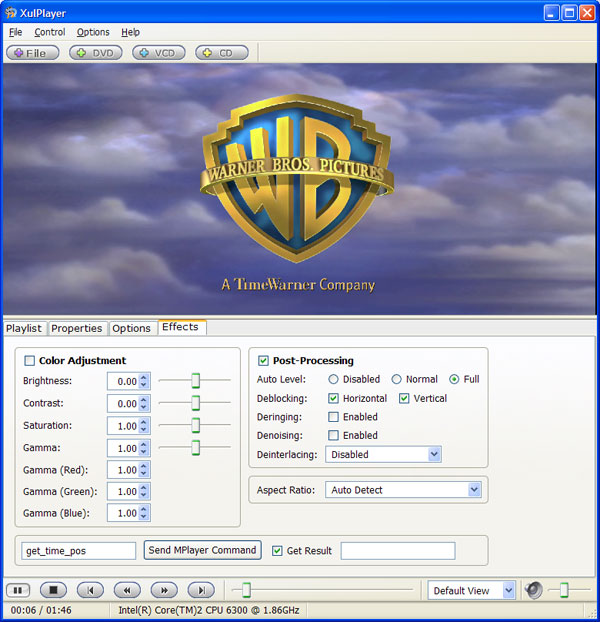Click the 00:06 / 01:46 time display

click(x=41, y=610)
